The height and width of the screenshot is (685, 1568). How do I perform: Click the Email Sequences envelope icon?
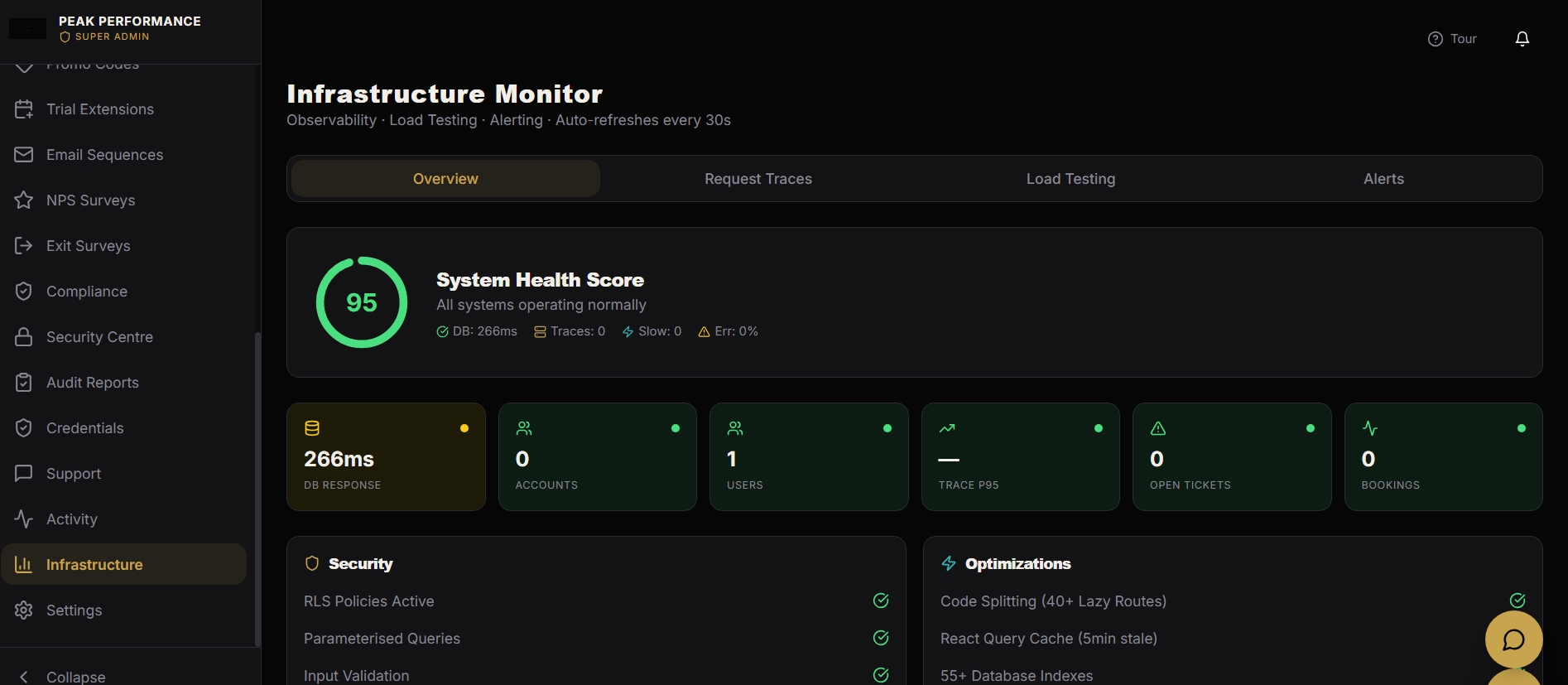(x=24, y=155)
